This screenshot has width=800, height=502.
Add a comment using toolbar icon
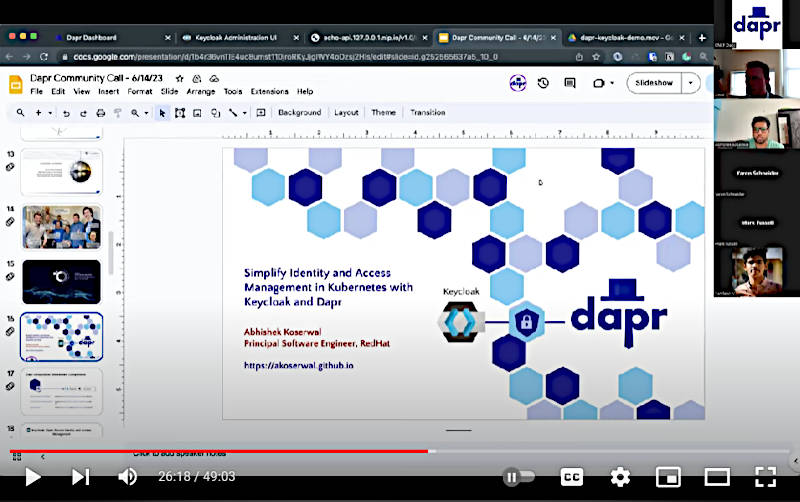pos(261,113)
